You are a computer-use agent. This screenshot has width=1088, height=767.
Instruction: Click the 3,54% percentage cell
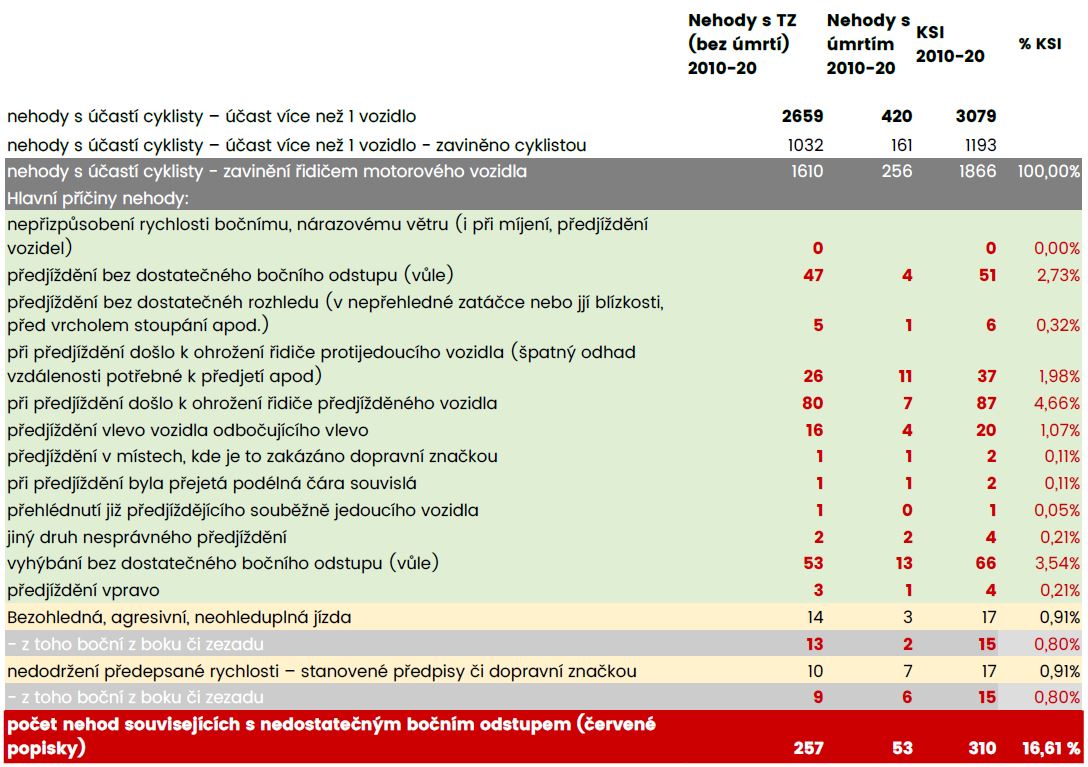1057,563
